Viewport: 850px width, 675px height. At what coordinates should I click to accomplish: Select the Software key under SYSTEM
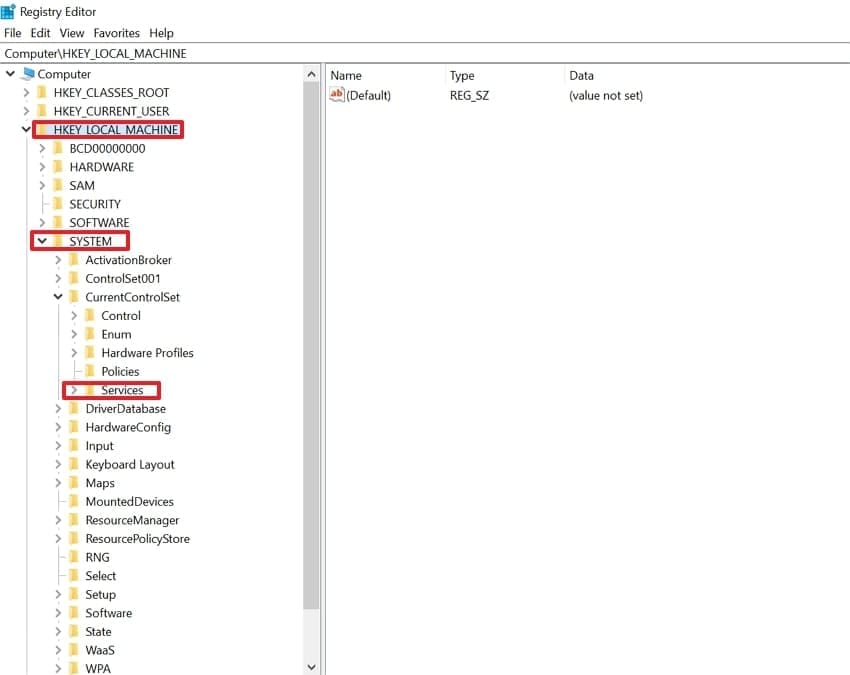tap(108, 613)
